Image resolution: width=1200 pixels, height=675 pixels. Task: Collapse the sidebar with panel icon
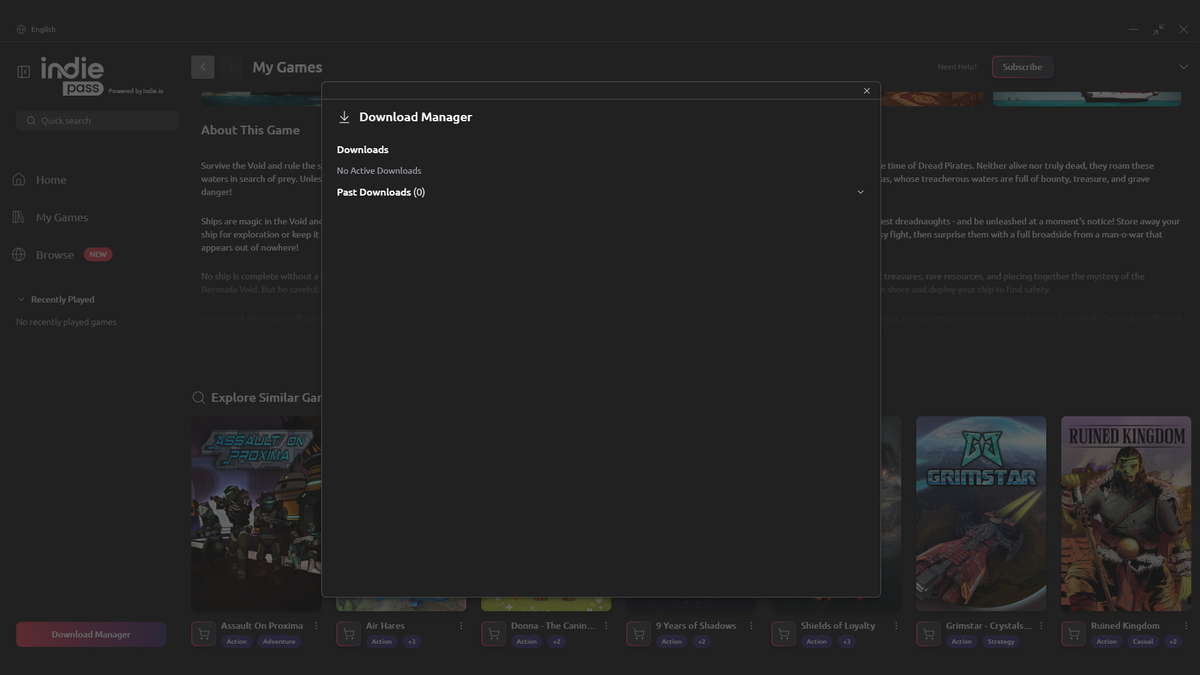[24, 72]
